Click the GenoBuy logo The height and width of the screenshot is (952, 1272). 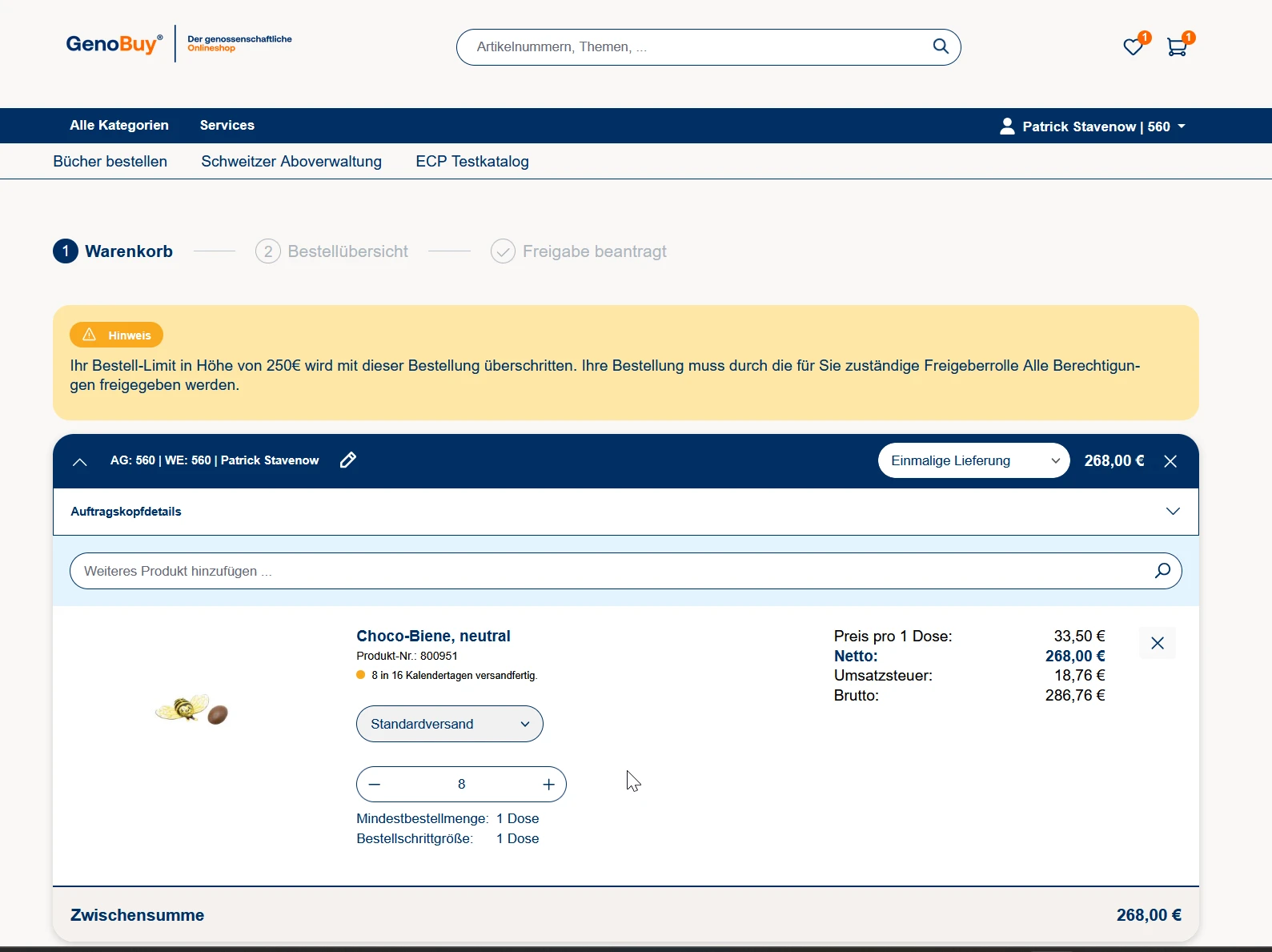pyautogui.click(x=114, y=44)
